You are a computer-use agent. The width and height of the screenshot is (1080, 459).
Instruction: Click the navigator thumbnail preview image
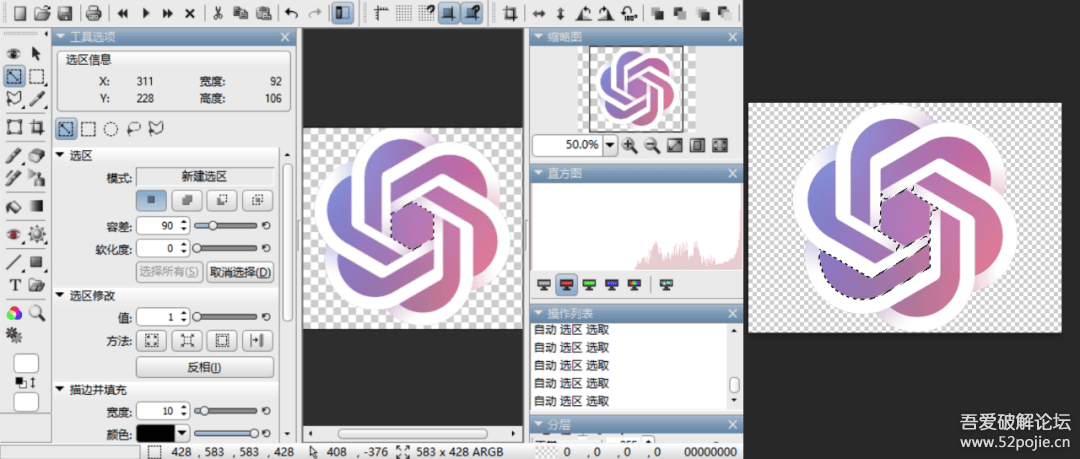[x=636, y=88]
